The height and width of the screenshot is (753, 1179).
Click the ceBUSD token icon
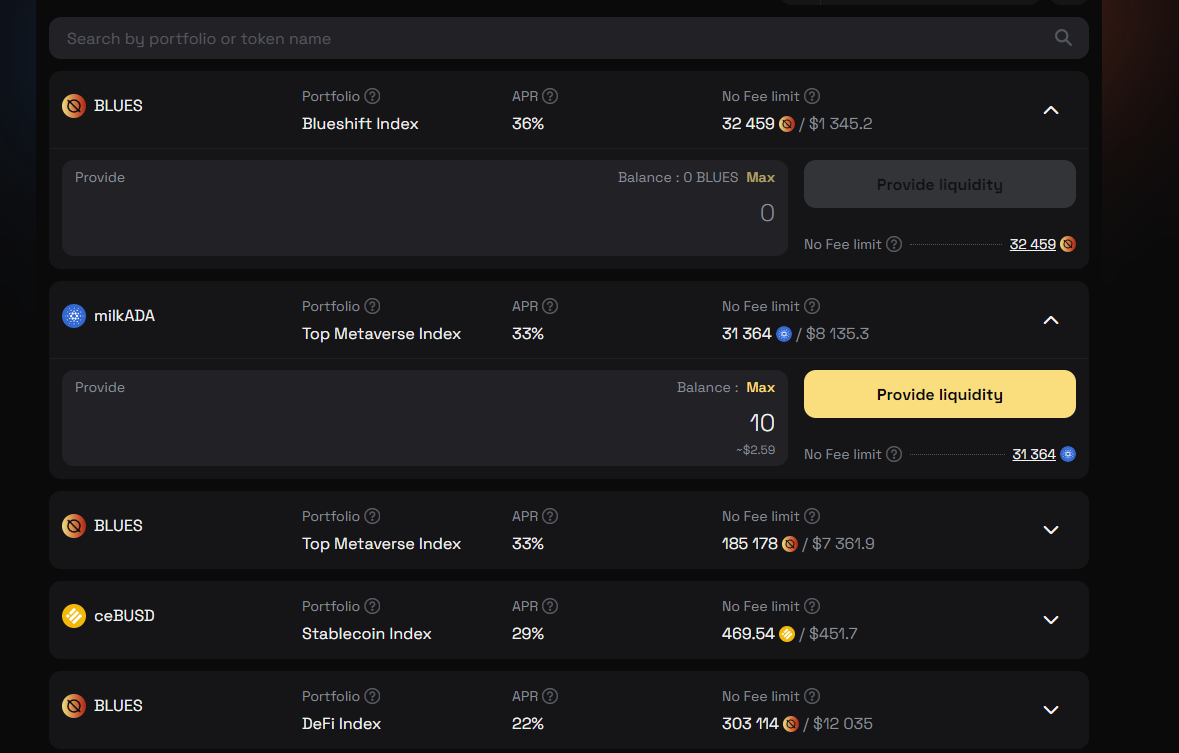[x=74, y=616]
